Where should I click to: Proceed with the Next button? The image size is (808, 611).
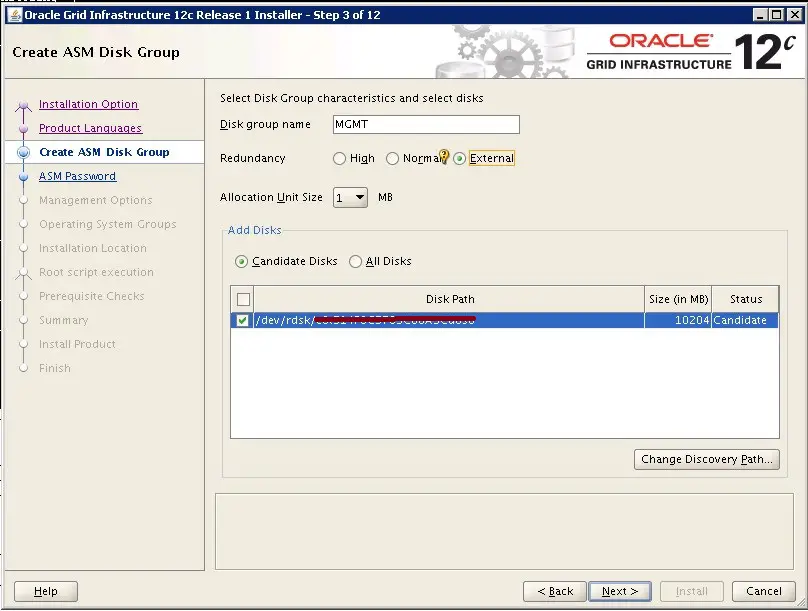pyautogui.click(x=620, y=591)
